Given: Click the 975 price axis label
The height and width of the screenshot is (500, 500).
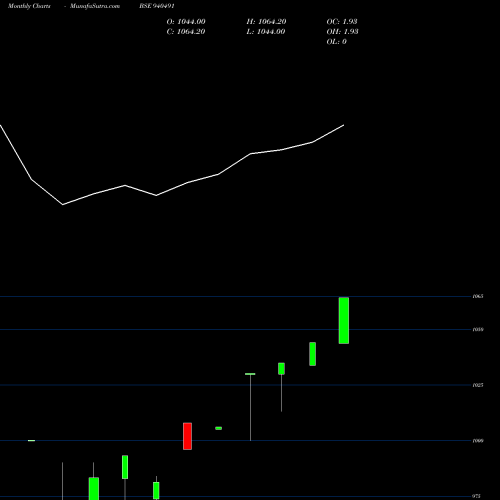Looking at the screenshot, I should (476, 496).
